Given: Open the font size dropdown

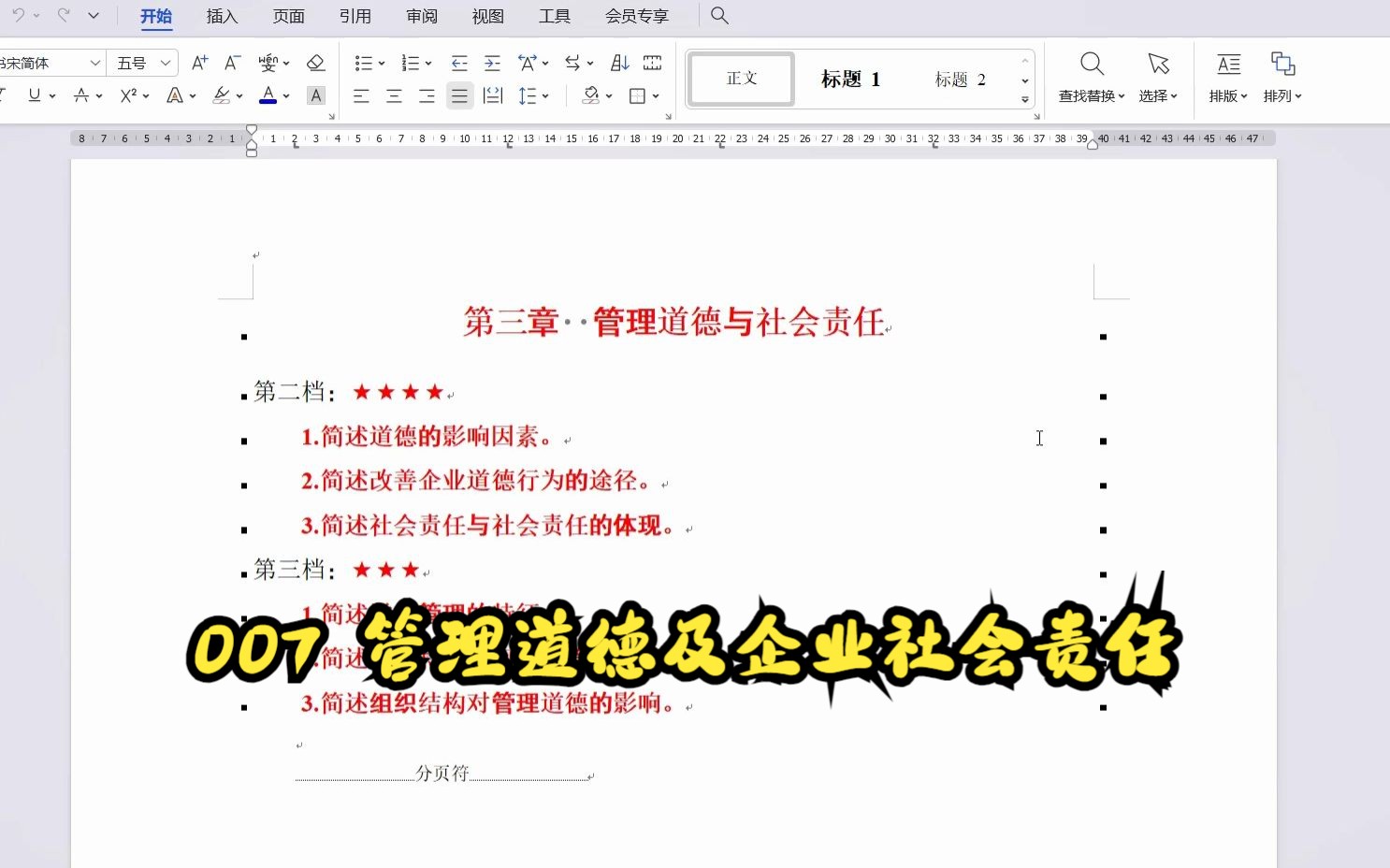Looking at the screenshot, I should 165,62.
